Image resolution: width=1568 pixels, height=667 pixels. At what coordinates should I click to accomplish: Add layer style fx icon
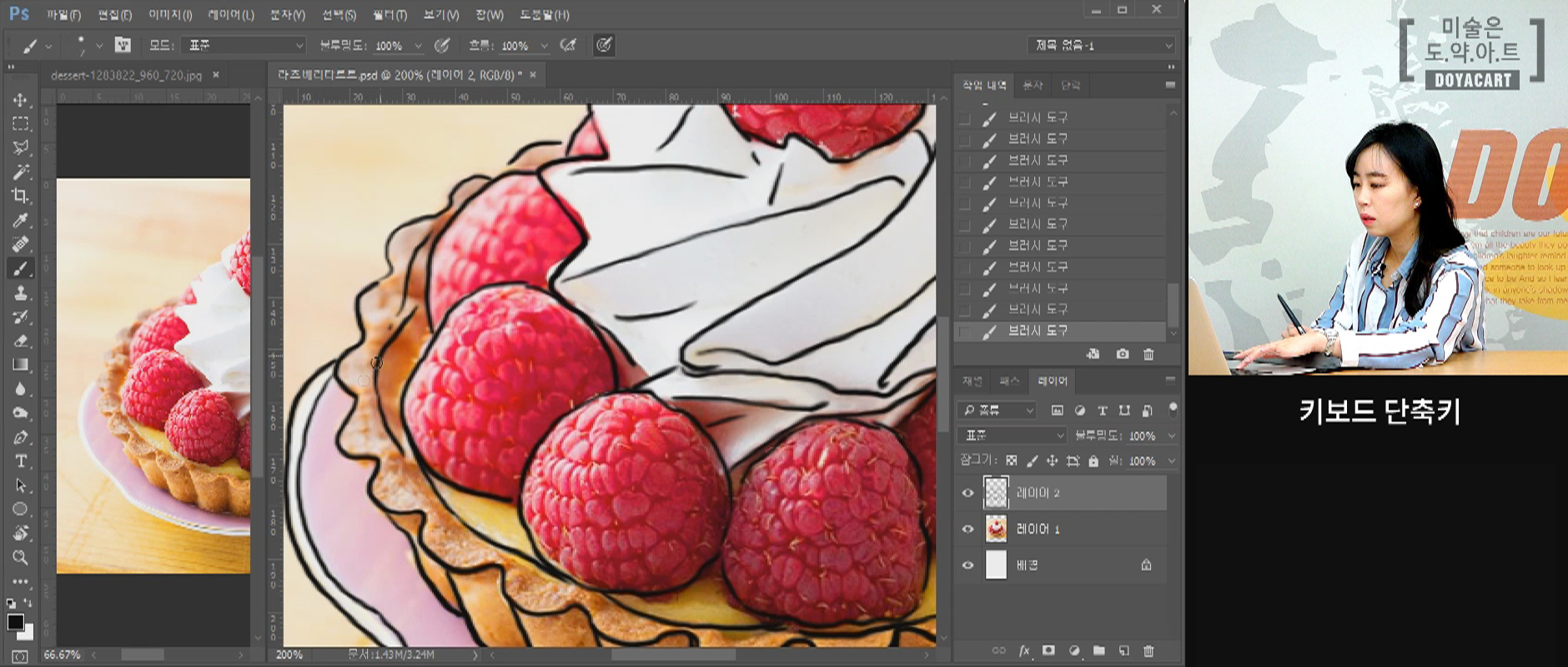pos(1024,651)
